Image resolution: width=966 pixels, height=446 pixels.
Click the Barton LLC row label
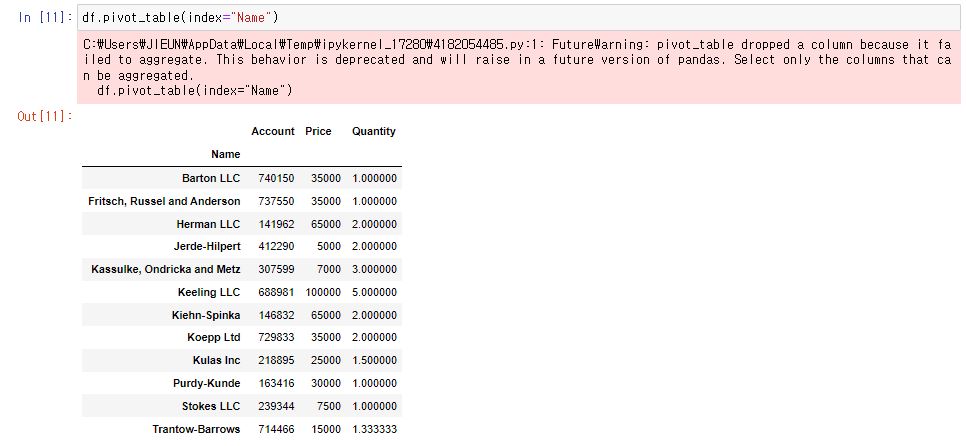(211, 178)
